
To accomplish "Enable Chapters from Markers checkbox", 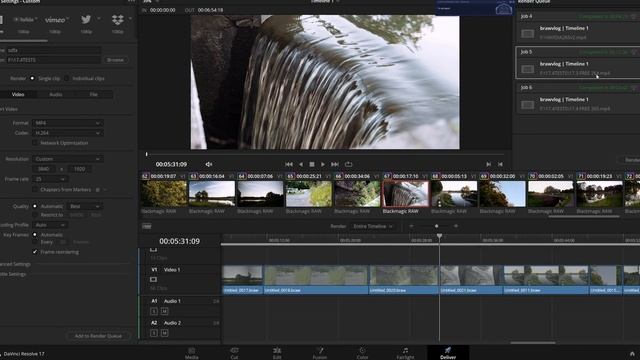I will pos(35,189).
